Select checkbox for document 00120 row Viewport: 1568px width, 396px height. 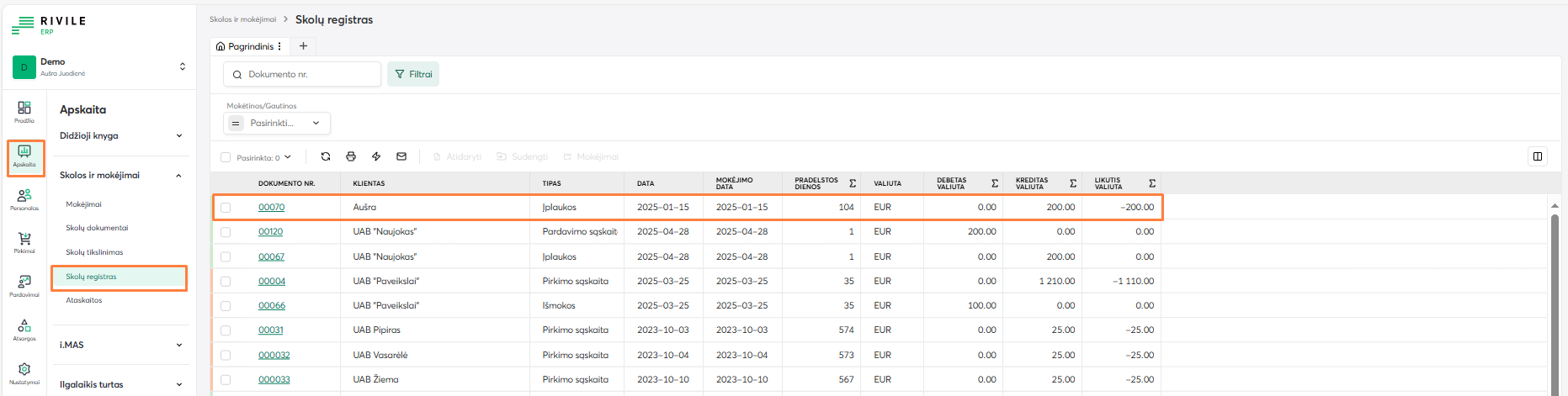point(226,232)
